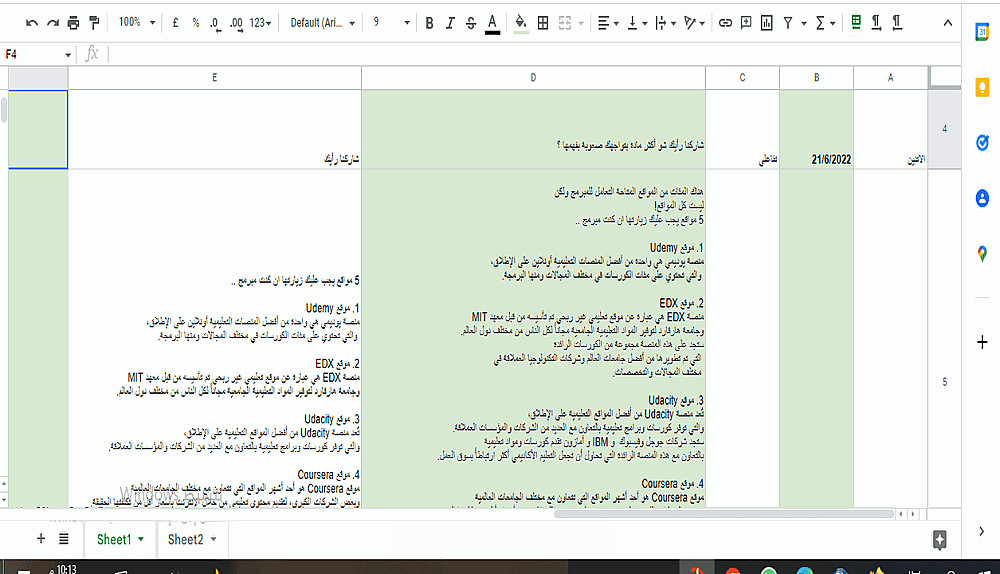Viewport: 1000px width, 574px height.
Task: Print the spreadsheet
Action: click(x=73, y=23)
